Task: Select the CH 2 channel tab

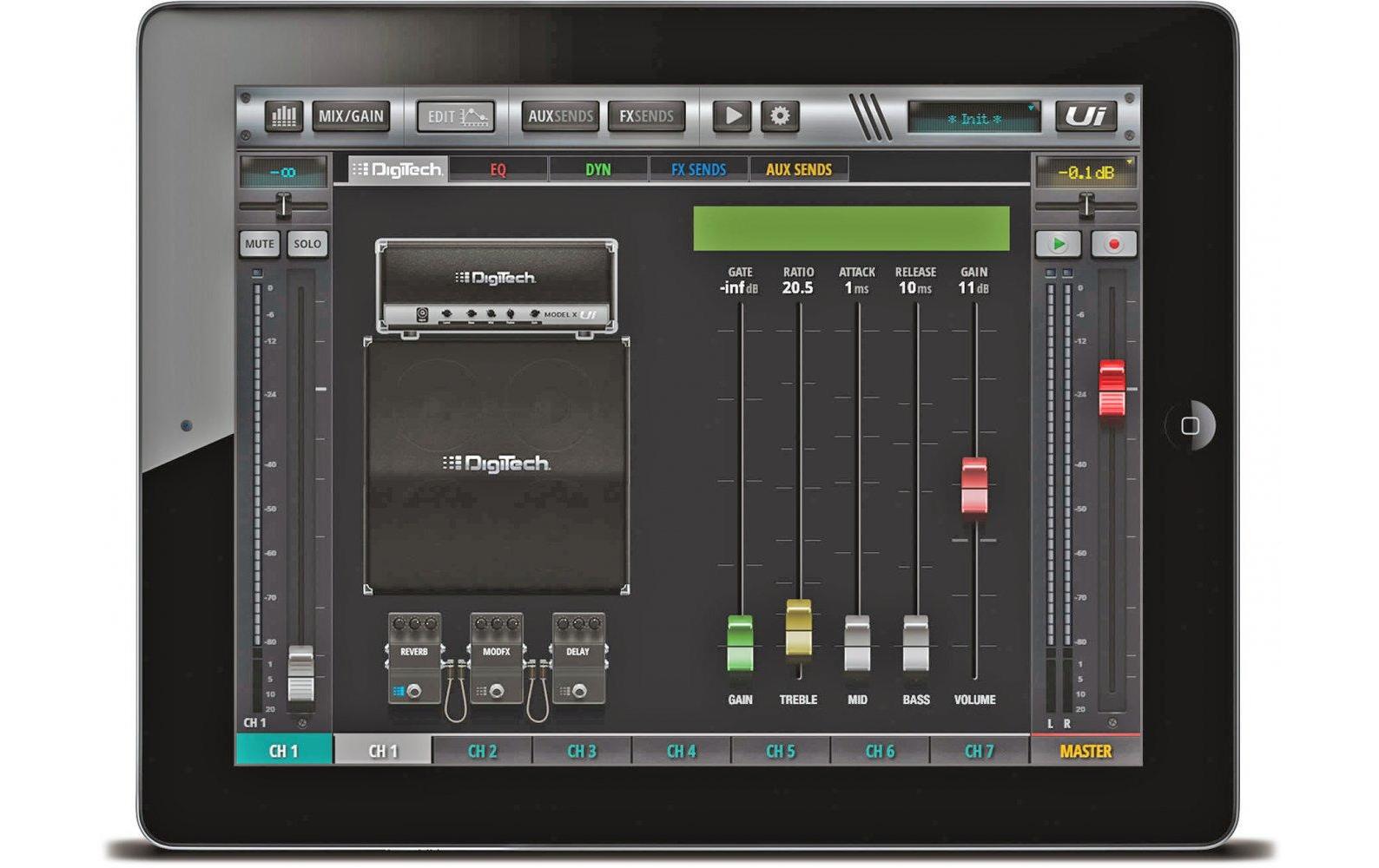Action: [x=483, y=751]
